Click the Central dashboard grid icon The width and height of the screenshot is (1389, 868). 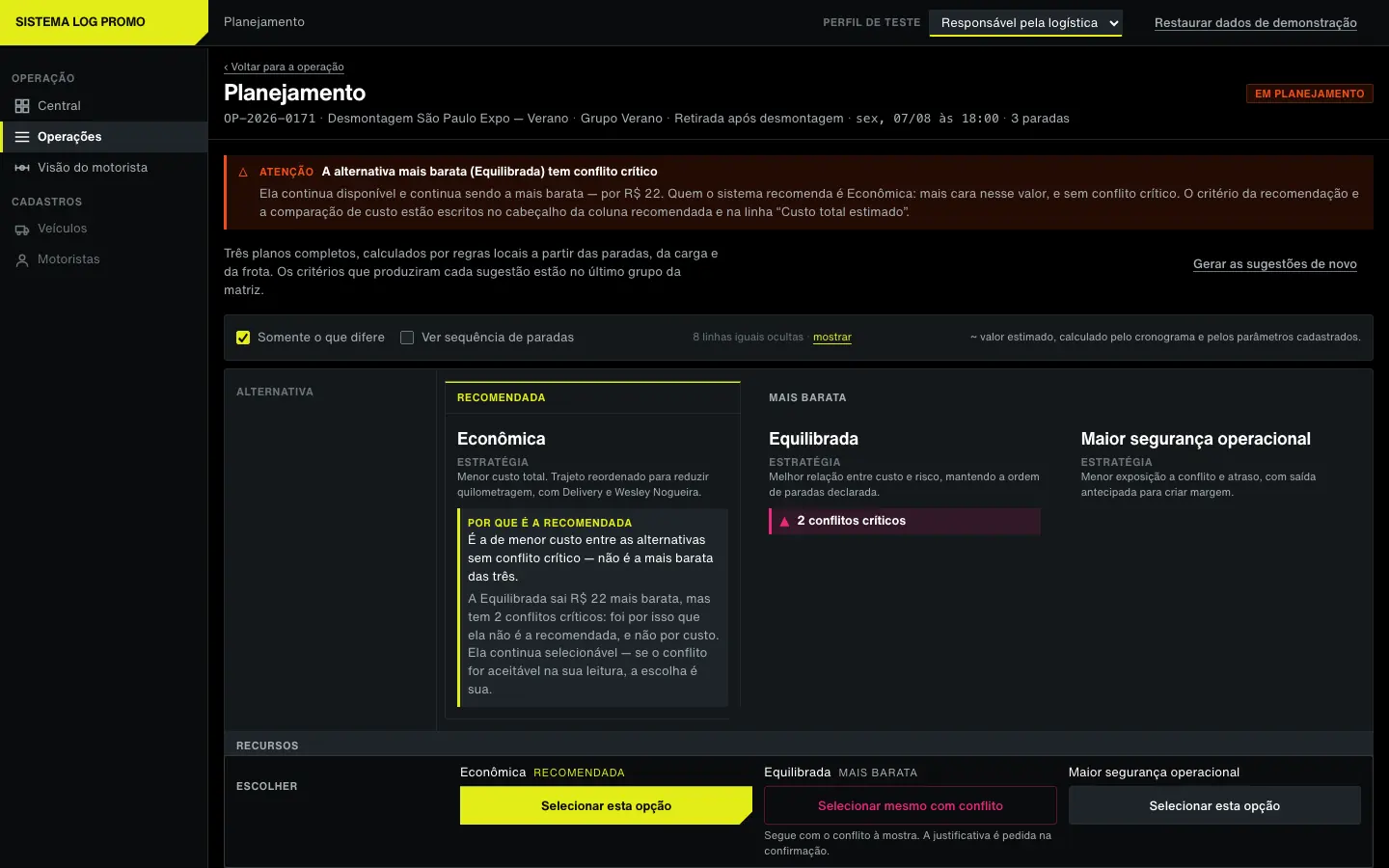[22, 106]
